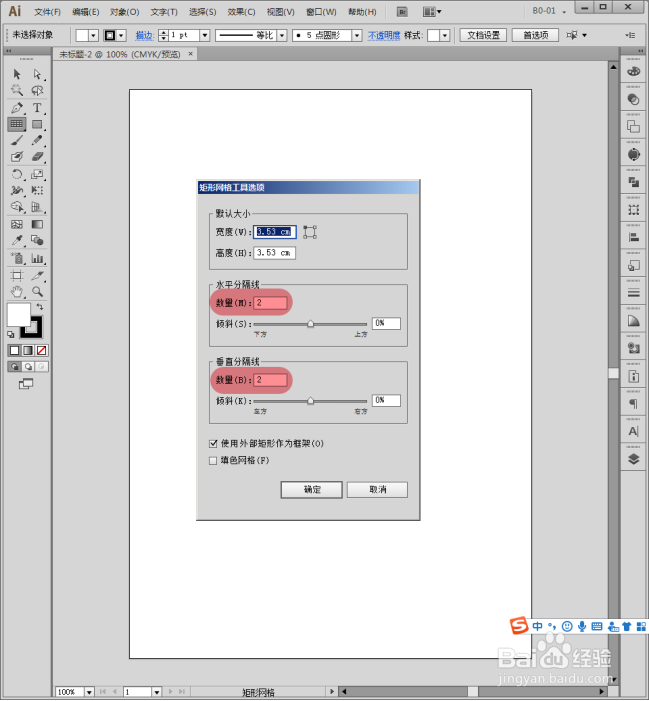The height and width of the screenshot is (701, 649).
Task: Select the Column Graph tool
Action: pyautogui.click(x=37, y=258)
